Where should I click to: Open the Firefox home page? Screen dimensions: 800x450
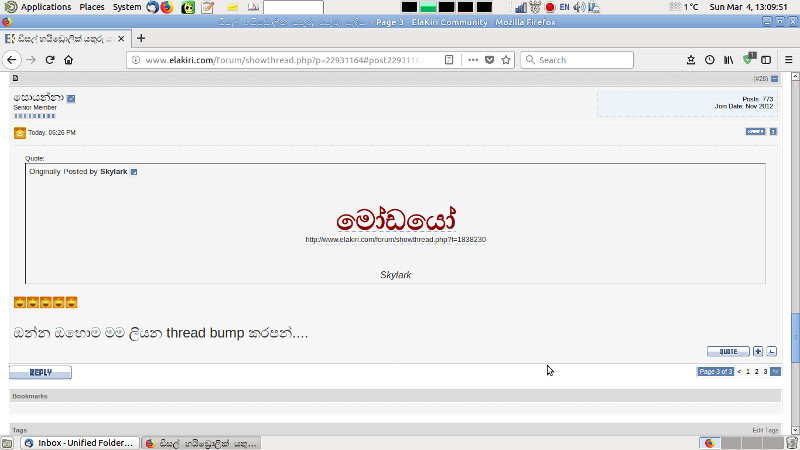pos(68,60)
